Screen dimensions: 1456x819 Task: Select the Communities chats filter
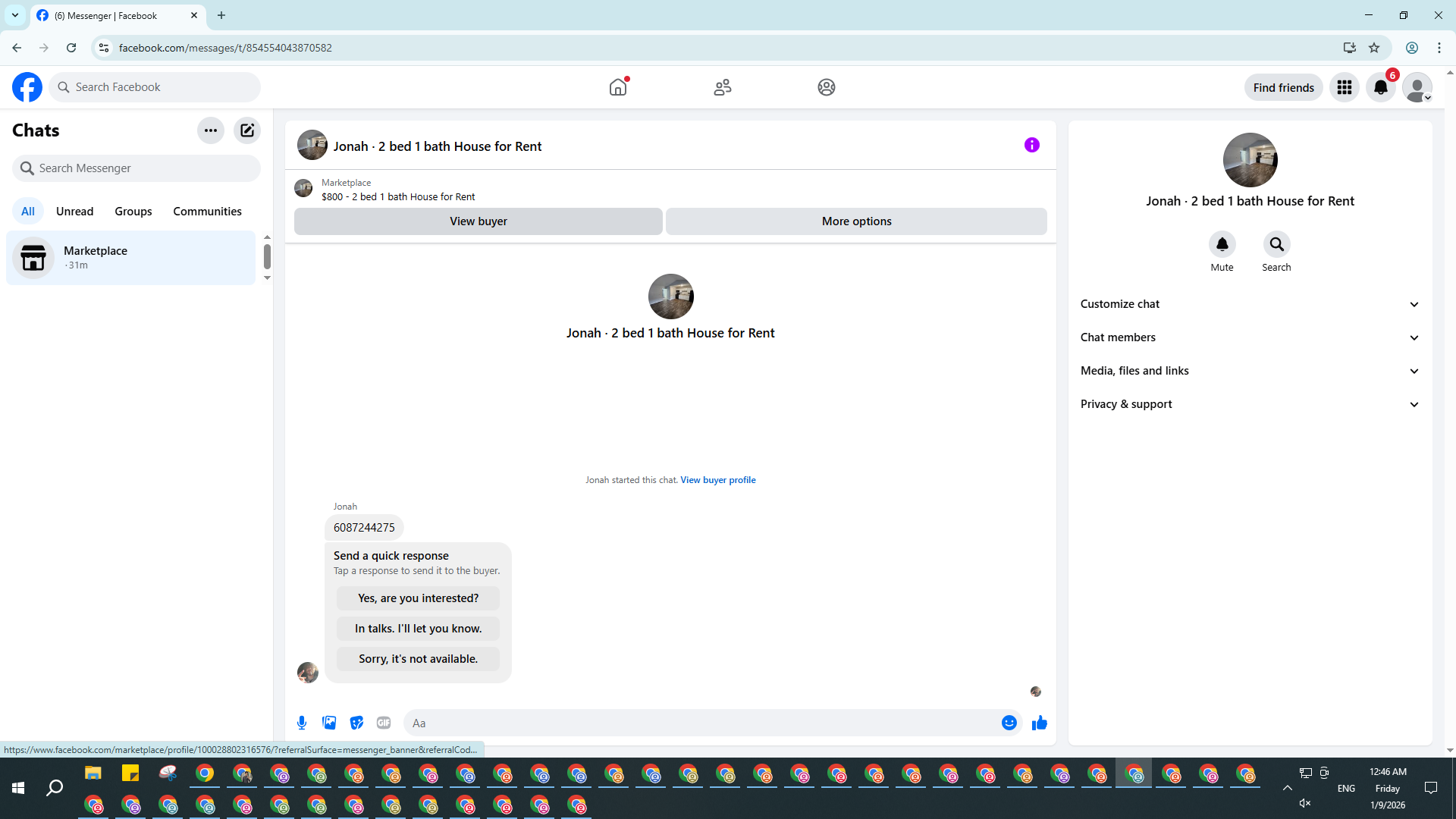[207, 212]
